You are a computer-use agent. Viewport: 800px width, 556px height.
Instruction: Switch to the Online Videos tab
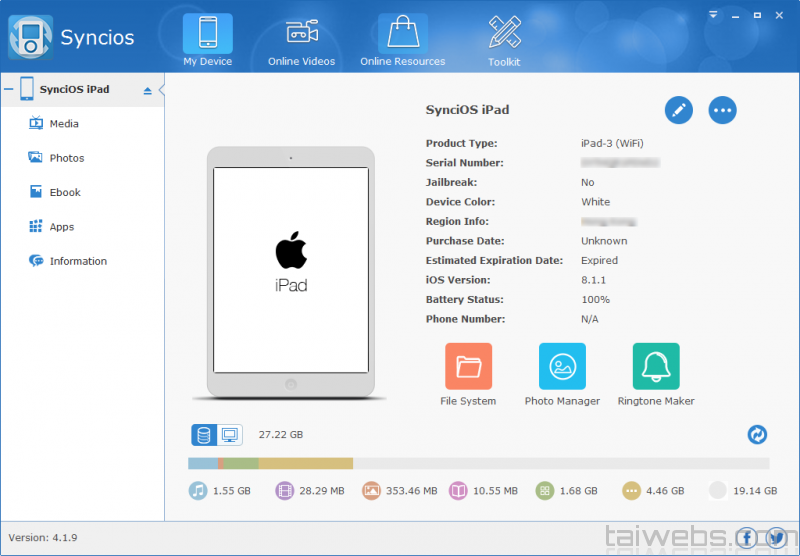(301, 40)
